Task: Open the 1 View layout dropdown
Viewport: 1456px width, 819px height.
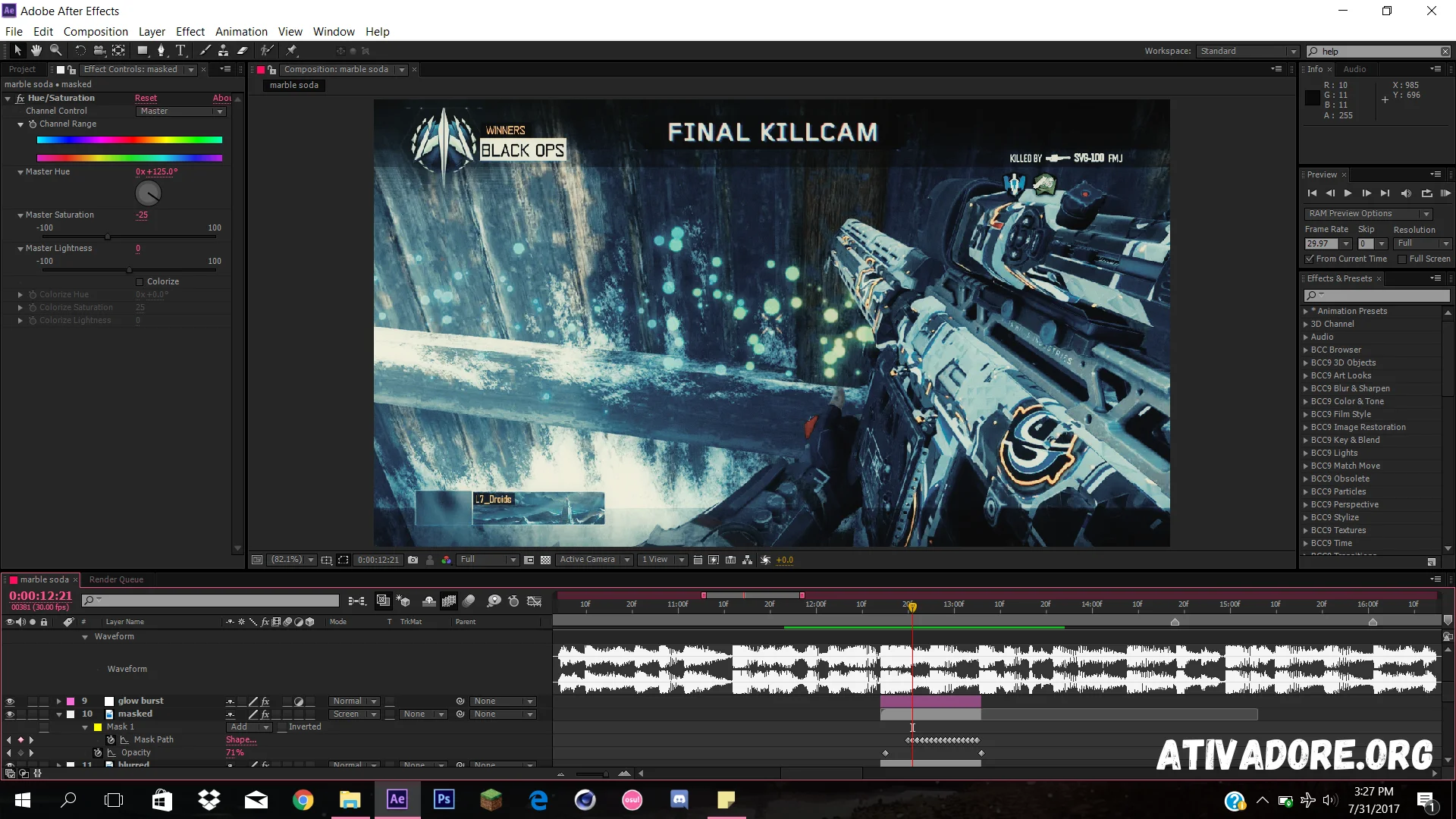Action: pyautogui.click(x=662, y=560)
